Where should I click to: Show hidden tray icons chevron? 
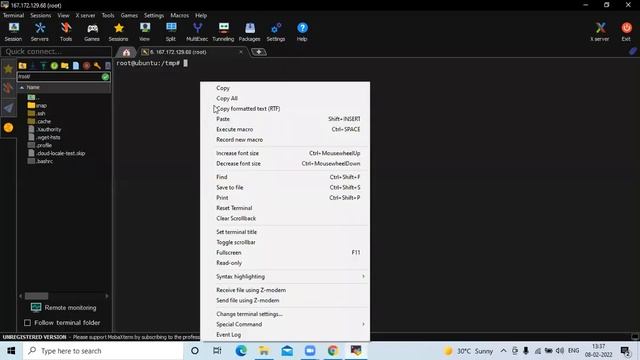[x=504, y=351]
